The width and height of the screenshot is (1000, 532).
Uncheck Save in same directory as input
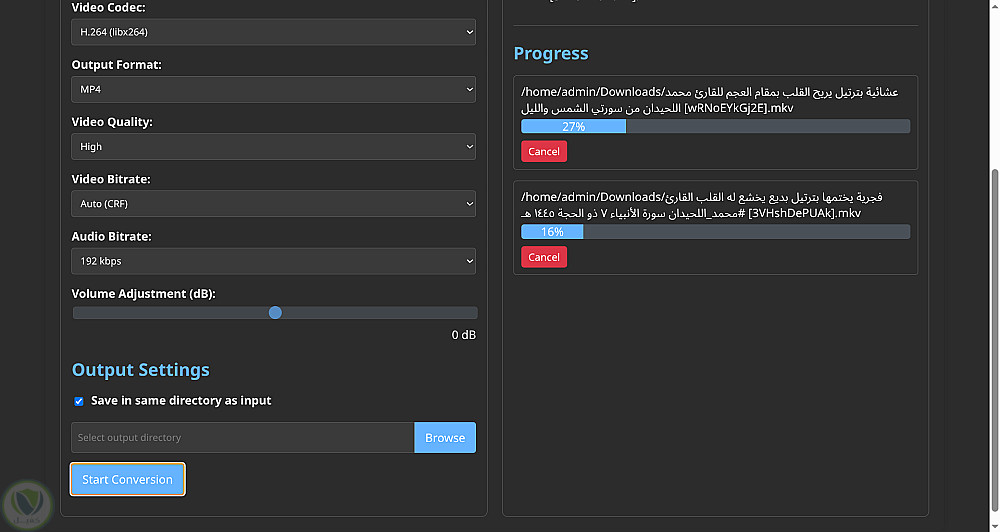tap(79, 401)
